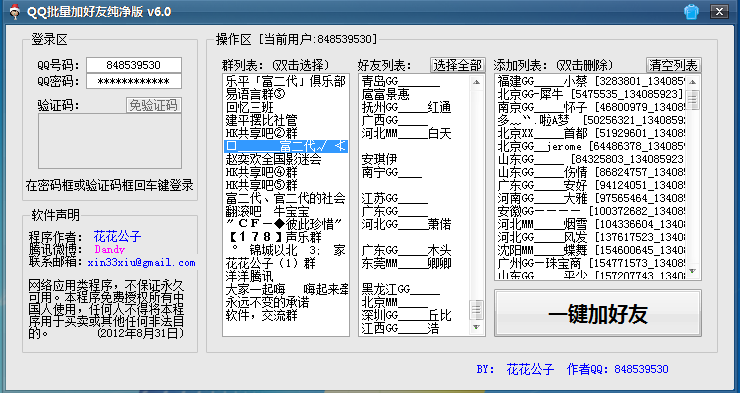Select group 易语言群⑤
740x393 pixels.
[286, 94]
